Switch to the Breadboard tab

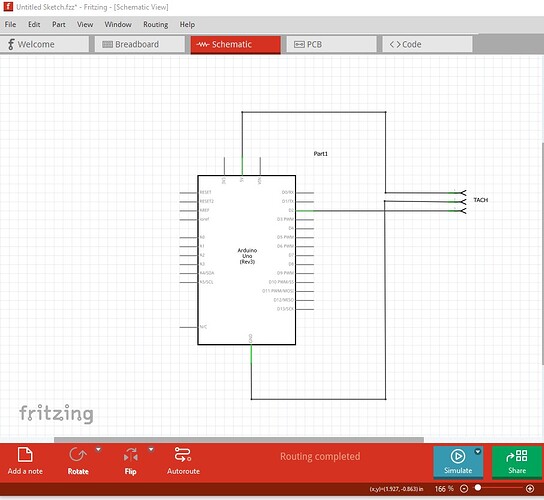(140, 44)
